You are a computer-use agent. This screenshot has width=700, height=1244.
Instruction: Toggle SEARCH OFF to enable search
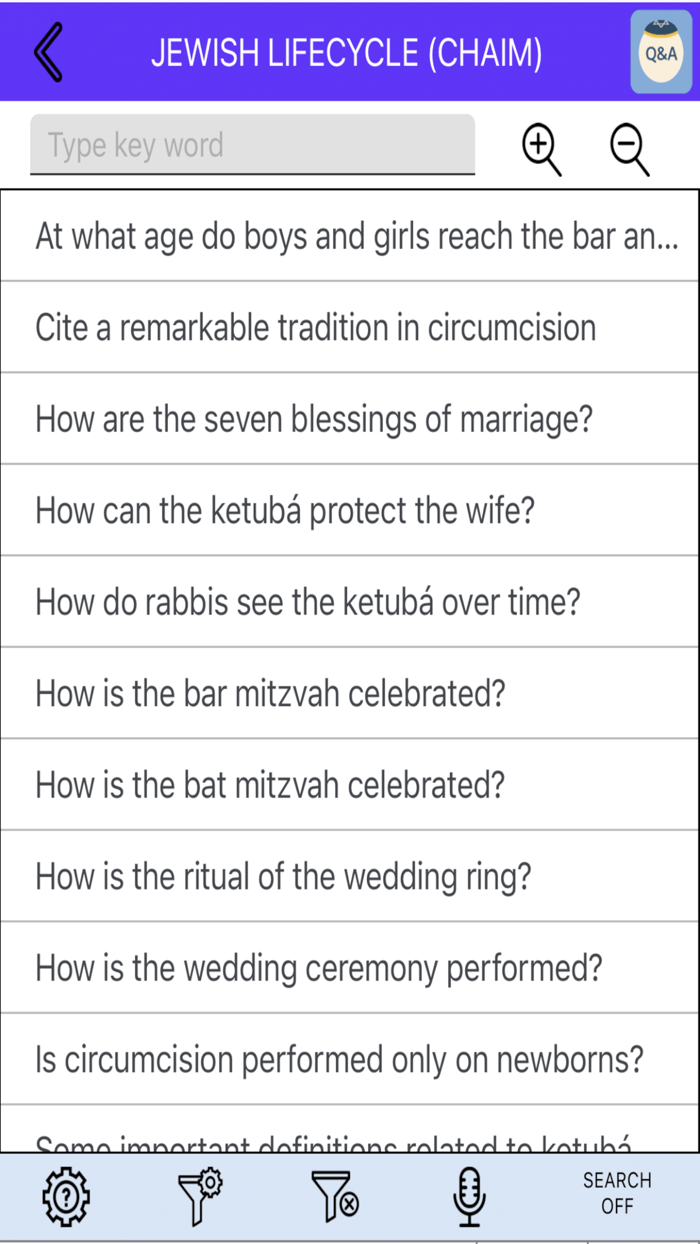(617, 1196)
